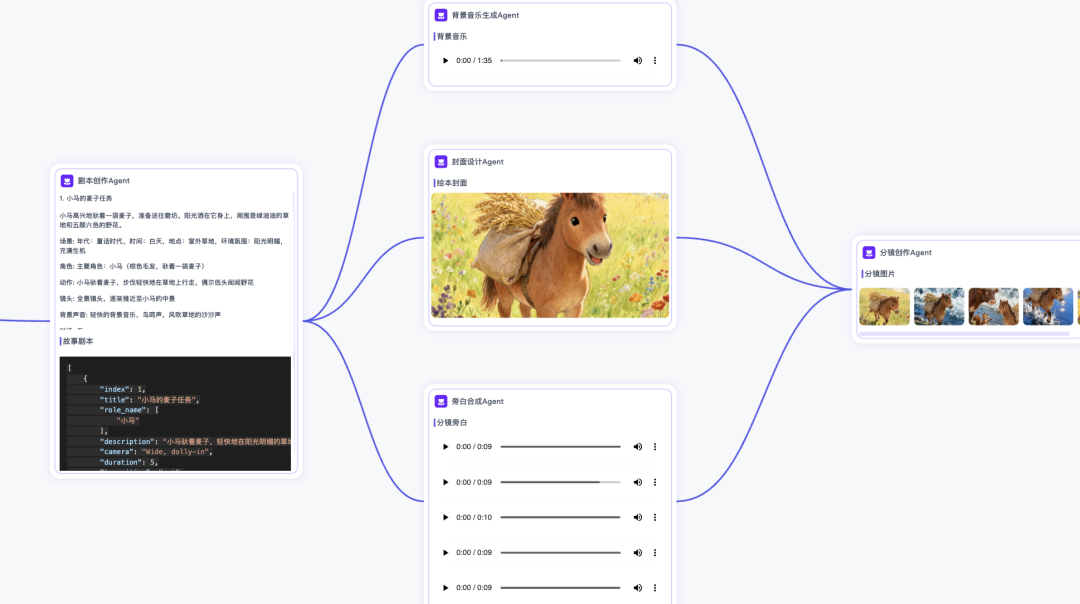1080x604 pixels.
Task: Play the 0:10 long 分镜旁白 clip
Action: click(x=446, y=517)
